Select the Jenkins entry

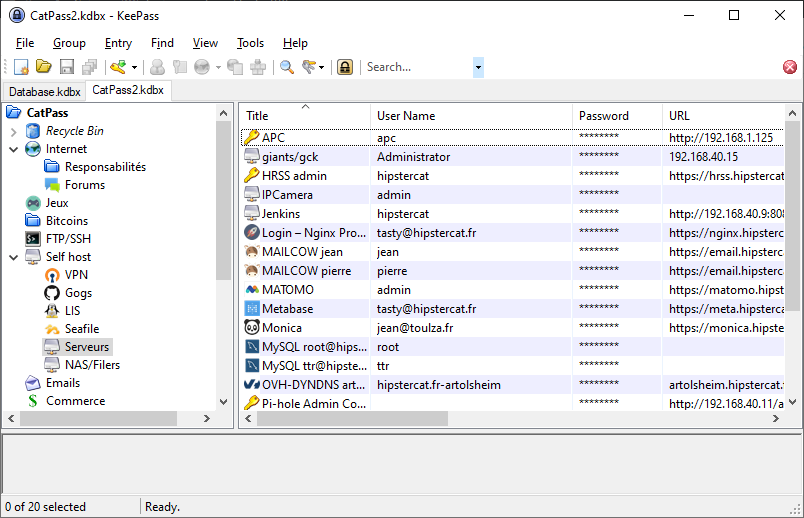click(x=512, y=213)
